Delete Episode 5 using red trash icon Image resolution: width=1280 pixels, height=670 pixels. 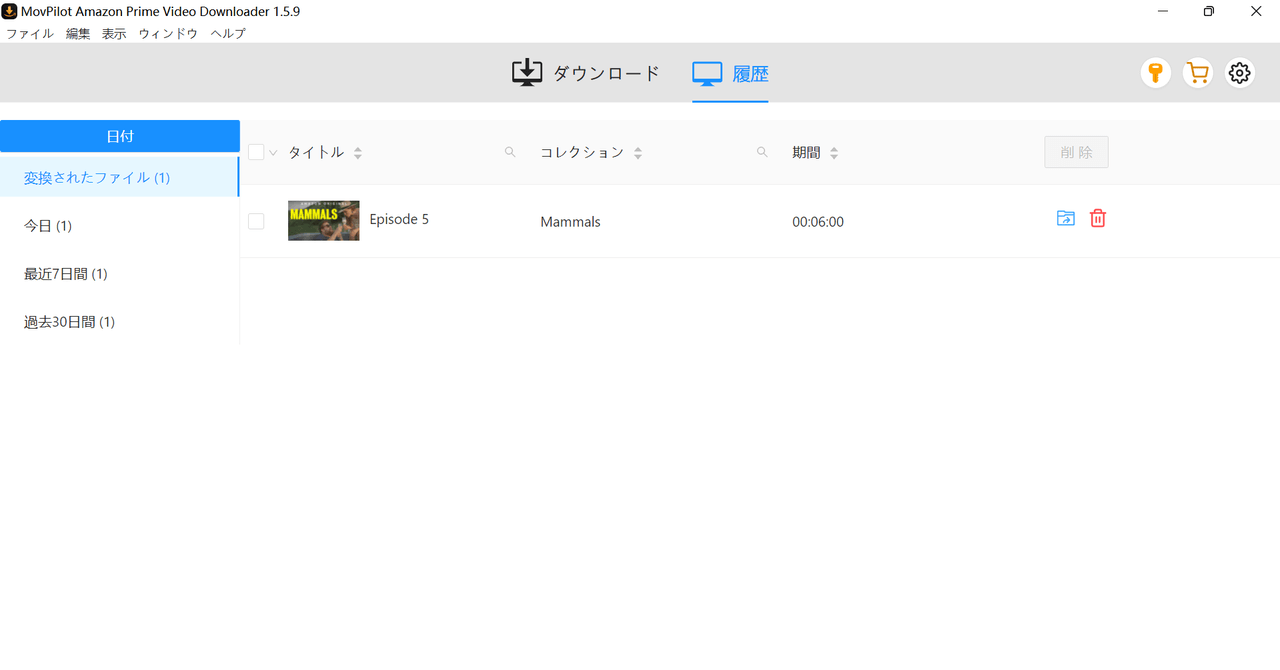tap(1098, 218)
